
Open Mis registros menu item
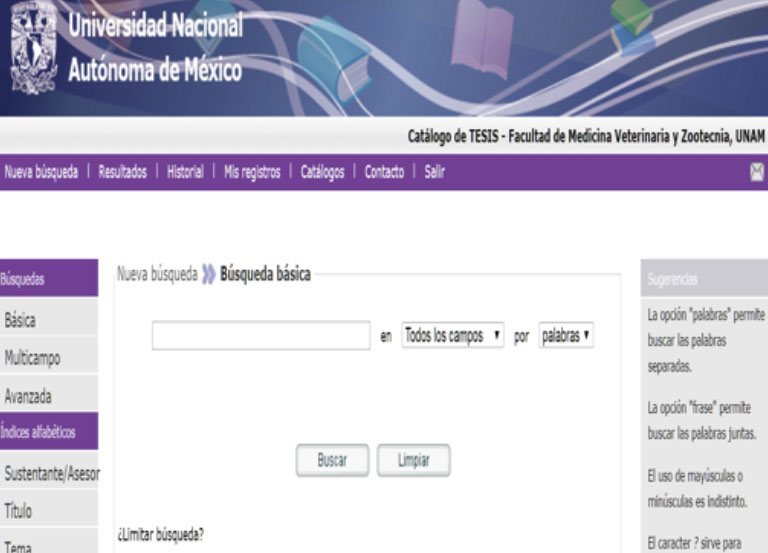(252, 172)
